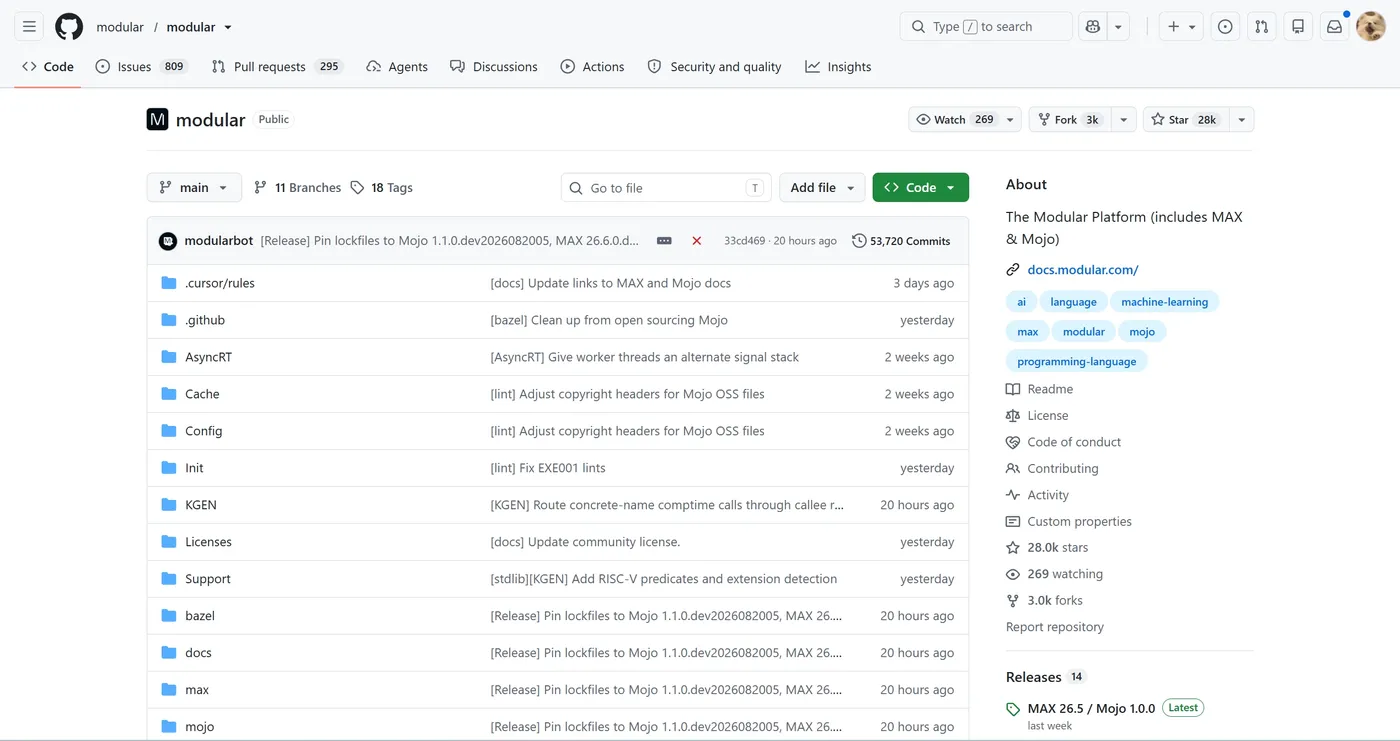Click the Type / to search box

[x=986, y=27]
